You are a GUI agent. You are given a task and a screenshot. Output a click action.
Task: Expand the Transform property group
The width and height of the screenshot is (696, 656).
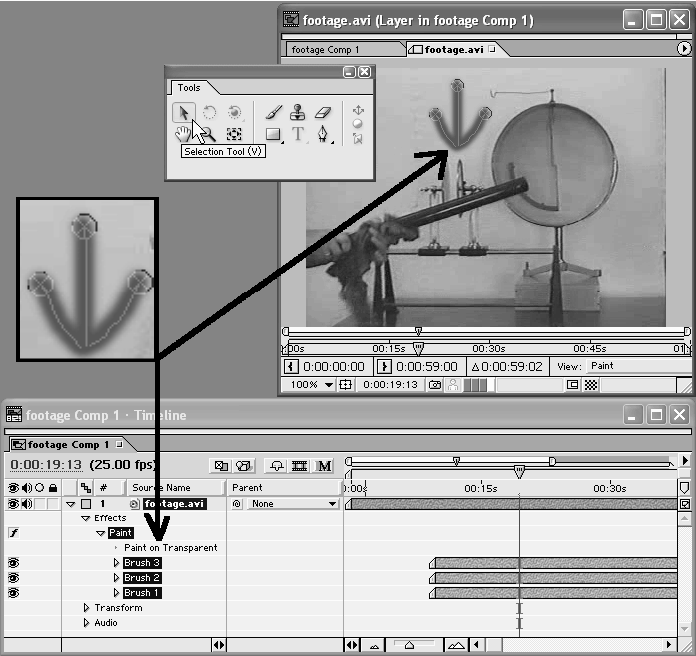click(86, 608)
